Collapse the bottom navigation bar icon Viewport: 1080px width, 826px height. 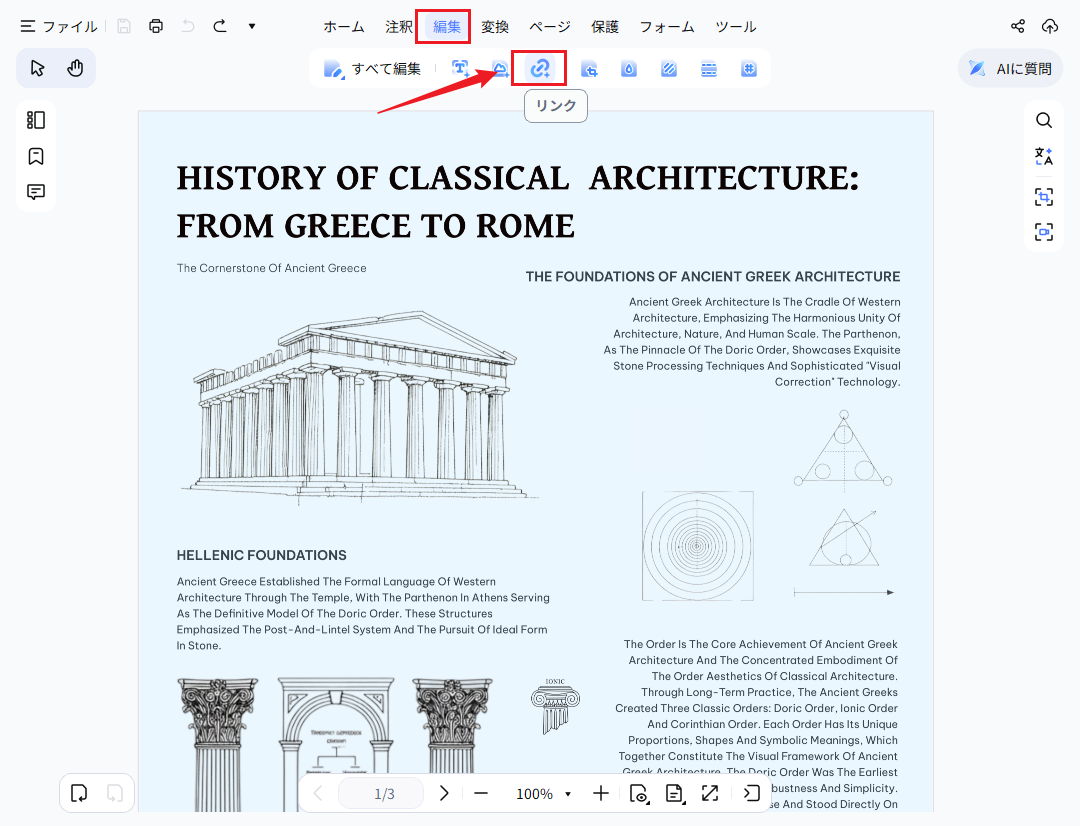751,794
